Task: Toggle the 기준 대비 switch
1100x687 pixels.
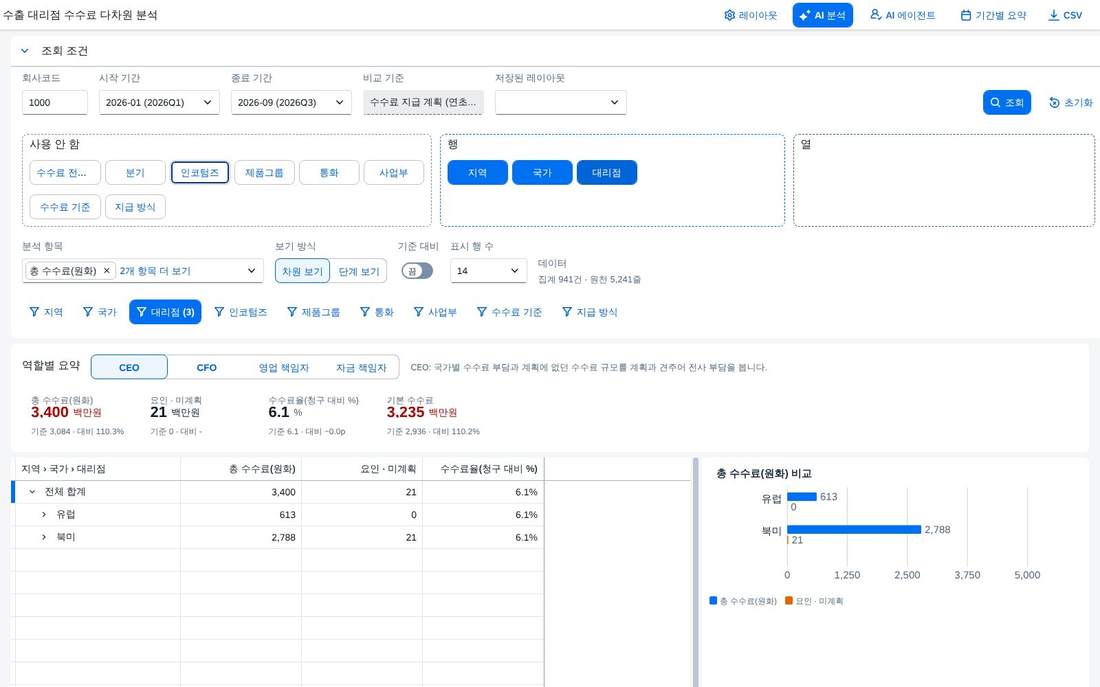Action: click(417, 271)
